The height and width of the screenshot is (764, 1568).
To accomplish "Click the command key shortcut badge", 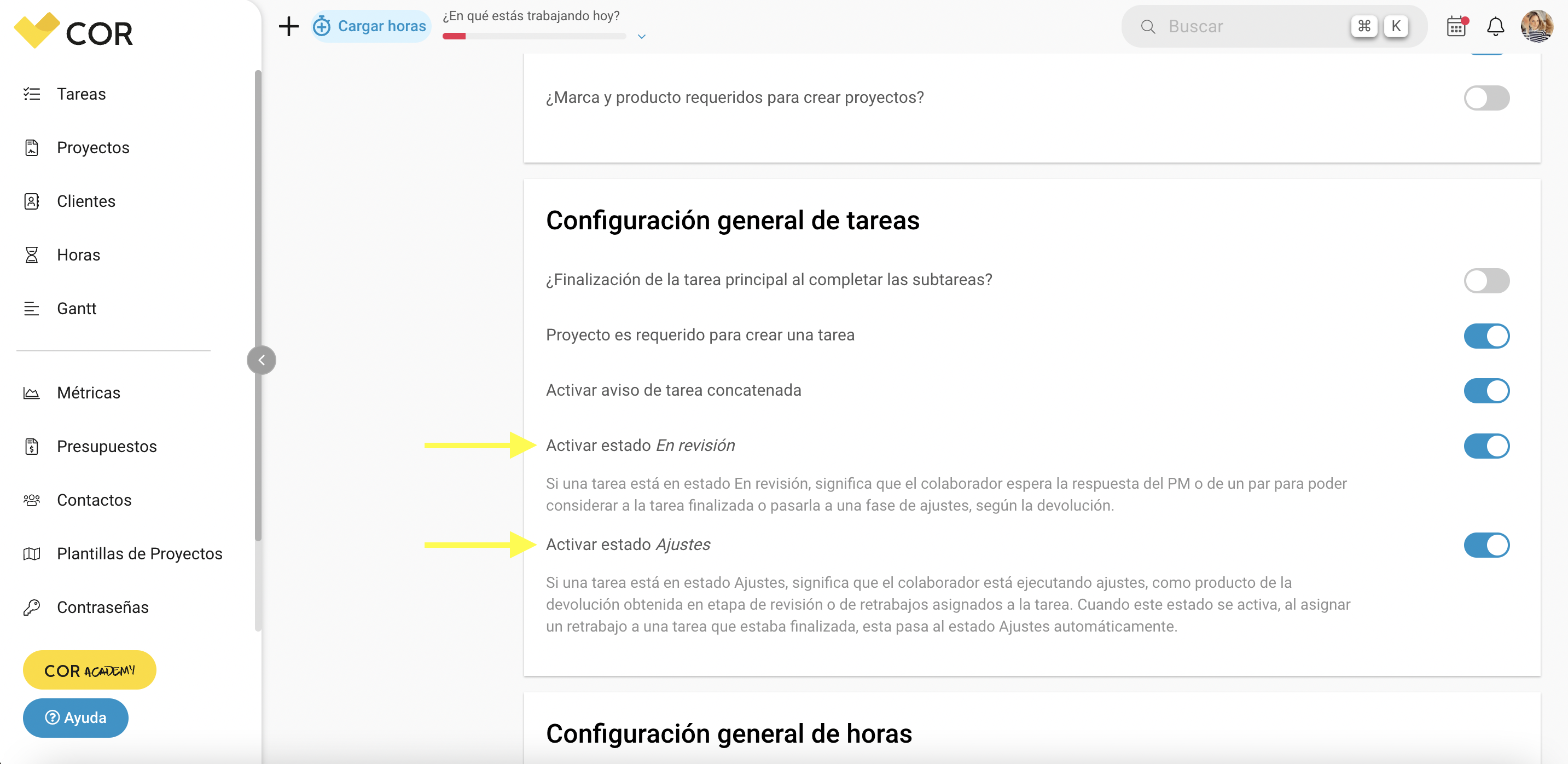I will pyautogui.click(x=1364, y=26).
